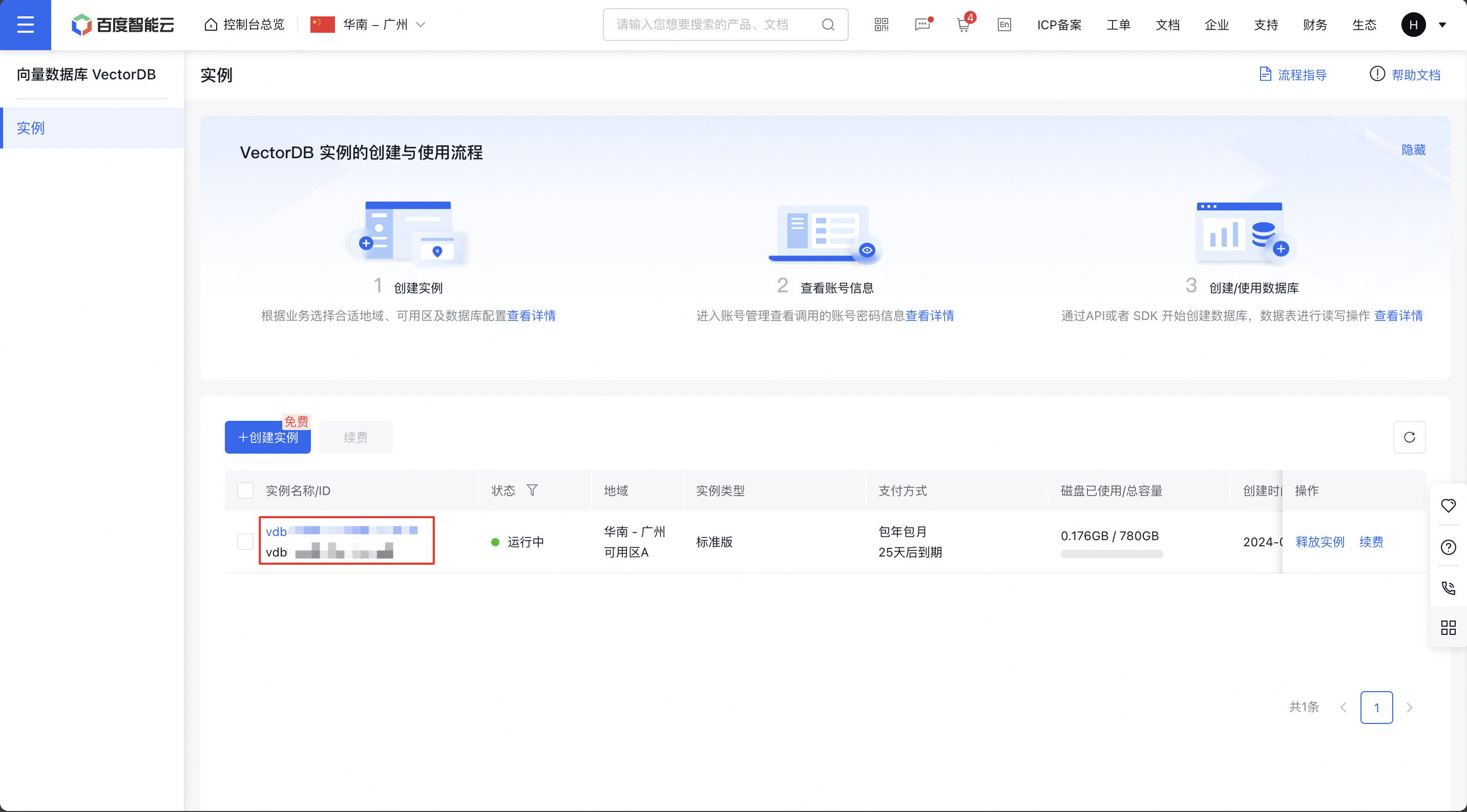
Task: Open 查看详情 under 创建实例 step
Action: point(531,315)
